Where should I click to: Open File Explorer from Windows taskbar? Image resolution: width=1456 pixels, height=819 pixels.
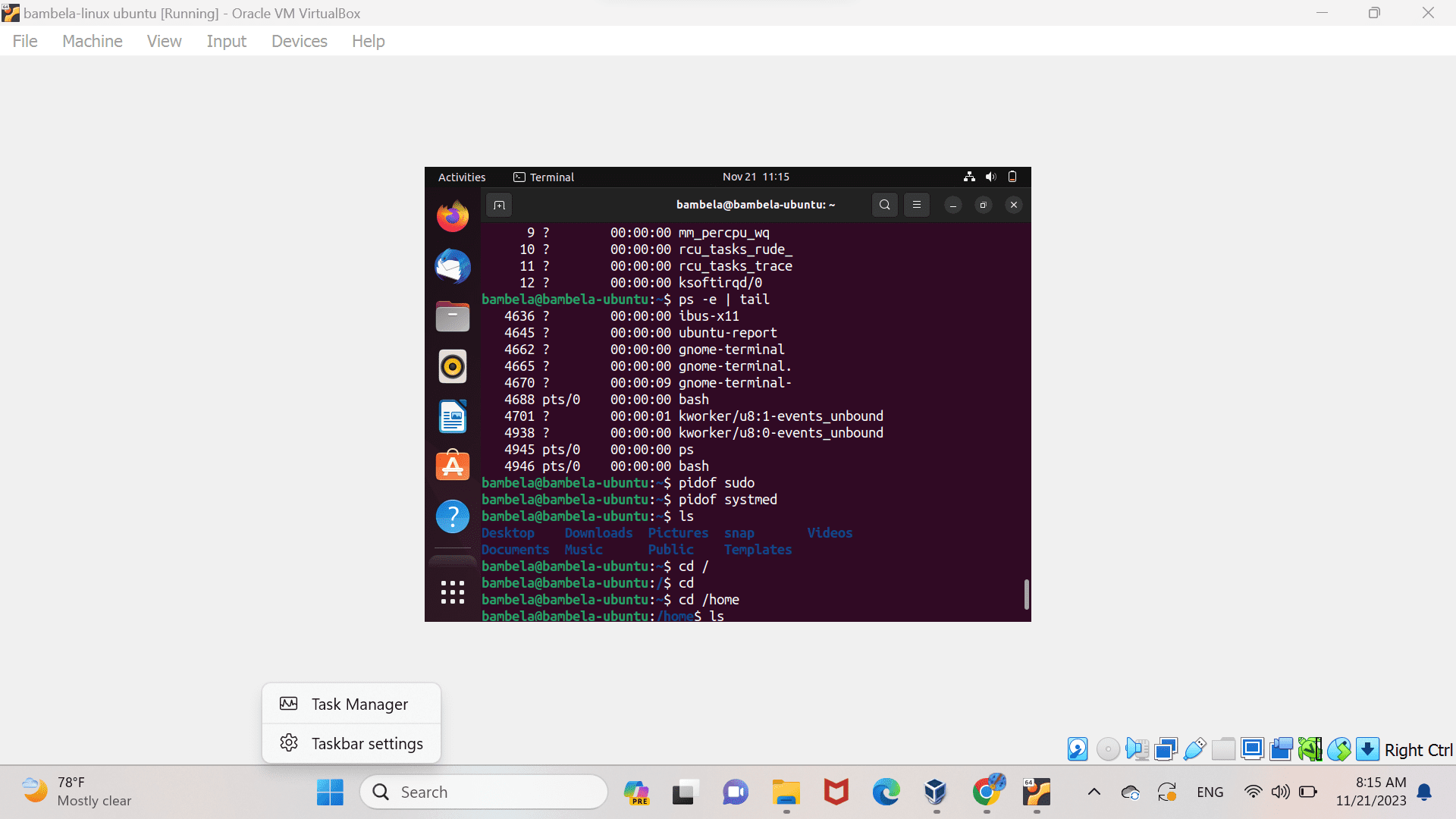pyautogui.click(x=786, y=792)
